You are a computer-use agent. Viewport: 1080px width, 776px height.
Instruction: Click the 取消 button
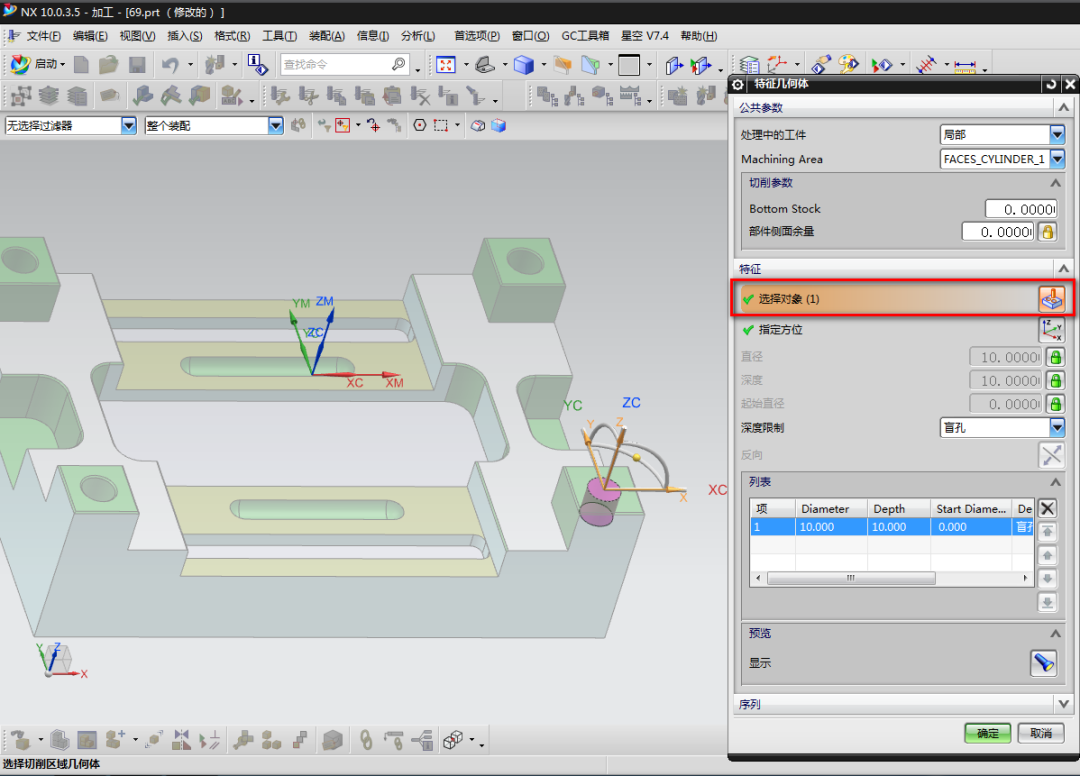pos(1040,733)
